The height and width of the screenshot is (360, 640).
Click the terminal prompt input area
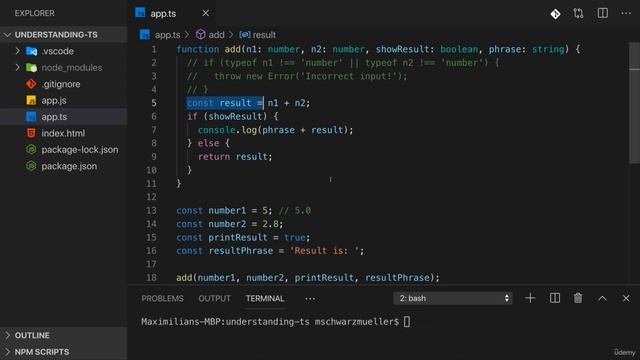point(407,322)
